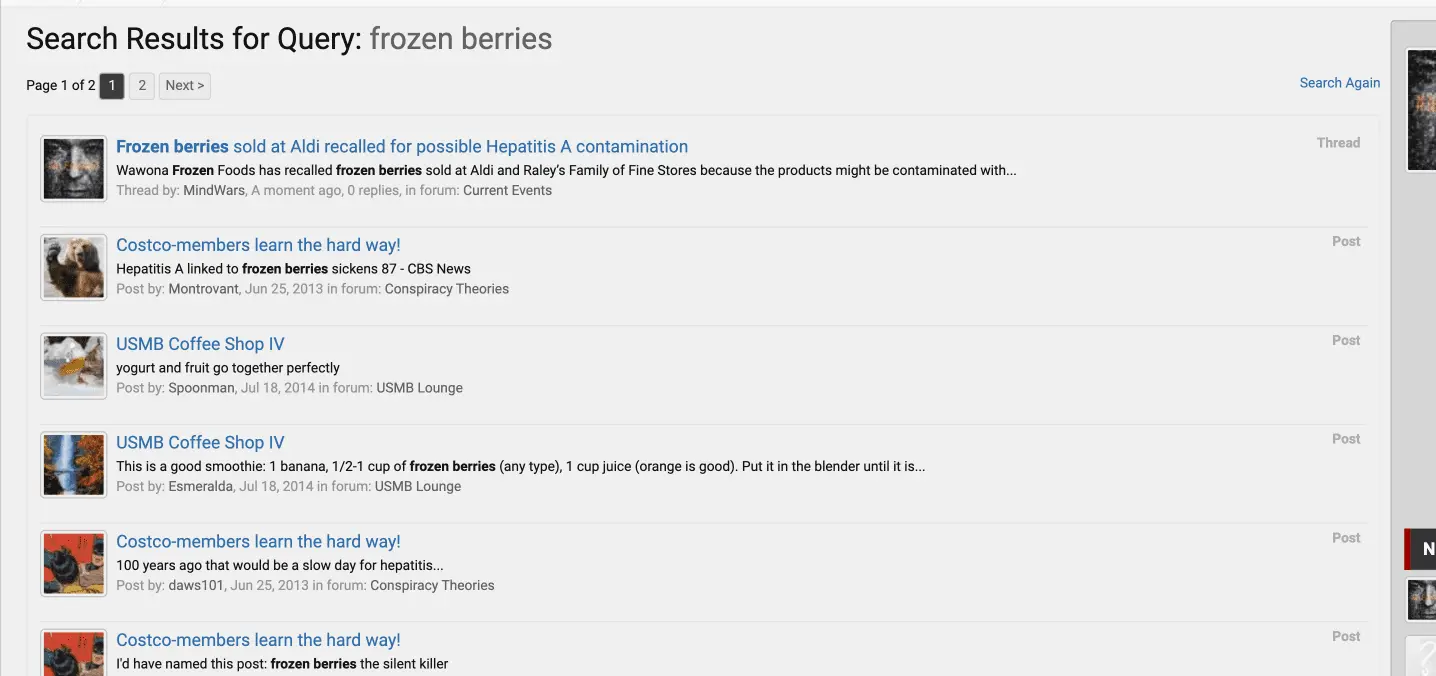Open Montrovant's bear avatar
The height and width of the screenshot is (676, 1436).
[74, 267]
